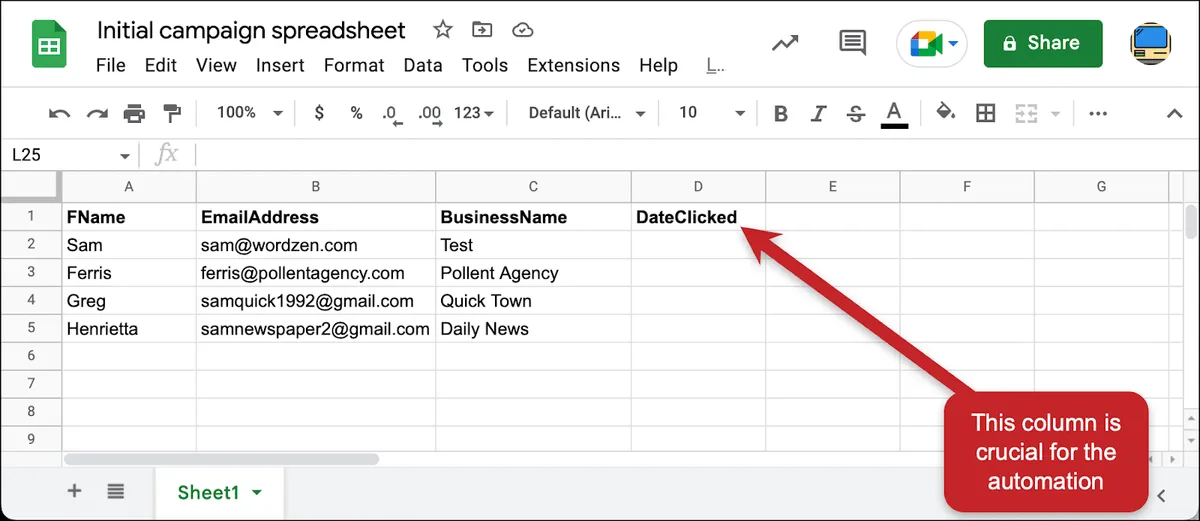Rename the Initial campaign spreadsheet title
Screen dimensions: 1200x521
[251, 30]
